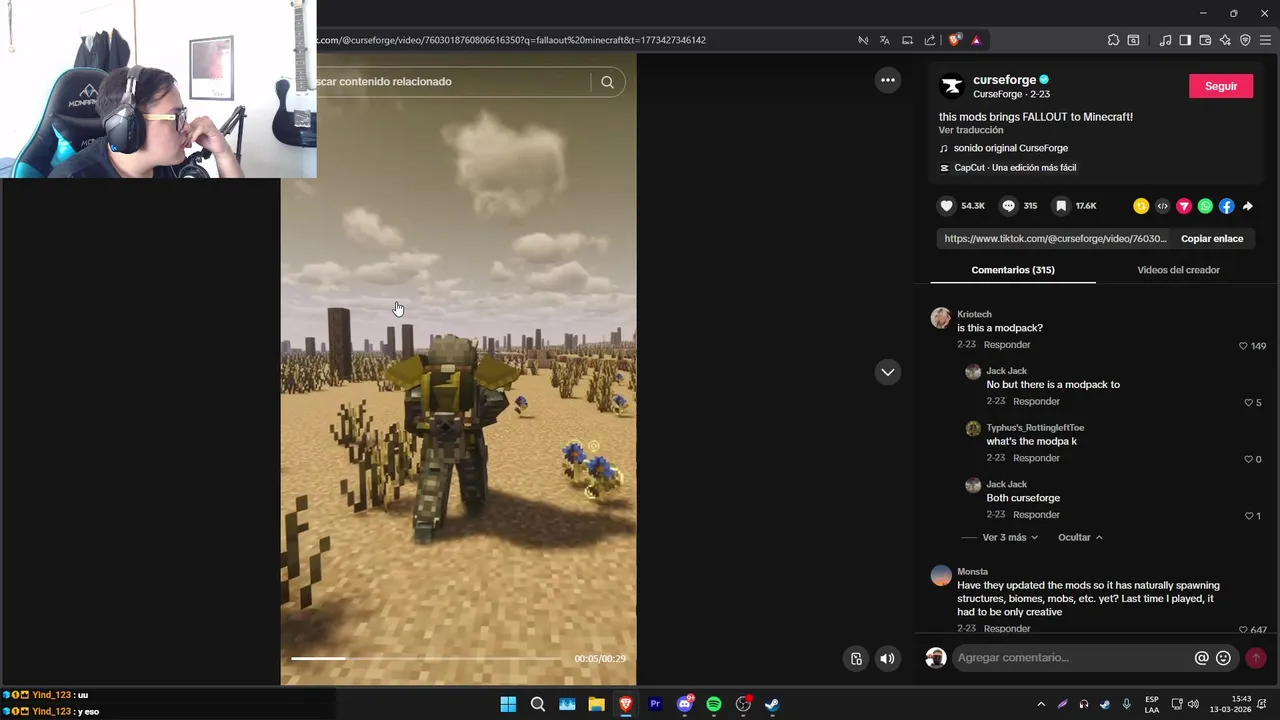This screenshot has width=1280, height=720.
Task: Click the video post link URL text
Action: click(1055, 239)
